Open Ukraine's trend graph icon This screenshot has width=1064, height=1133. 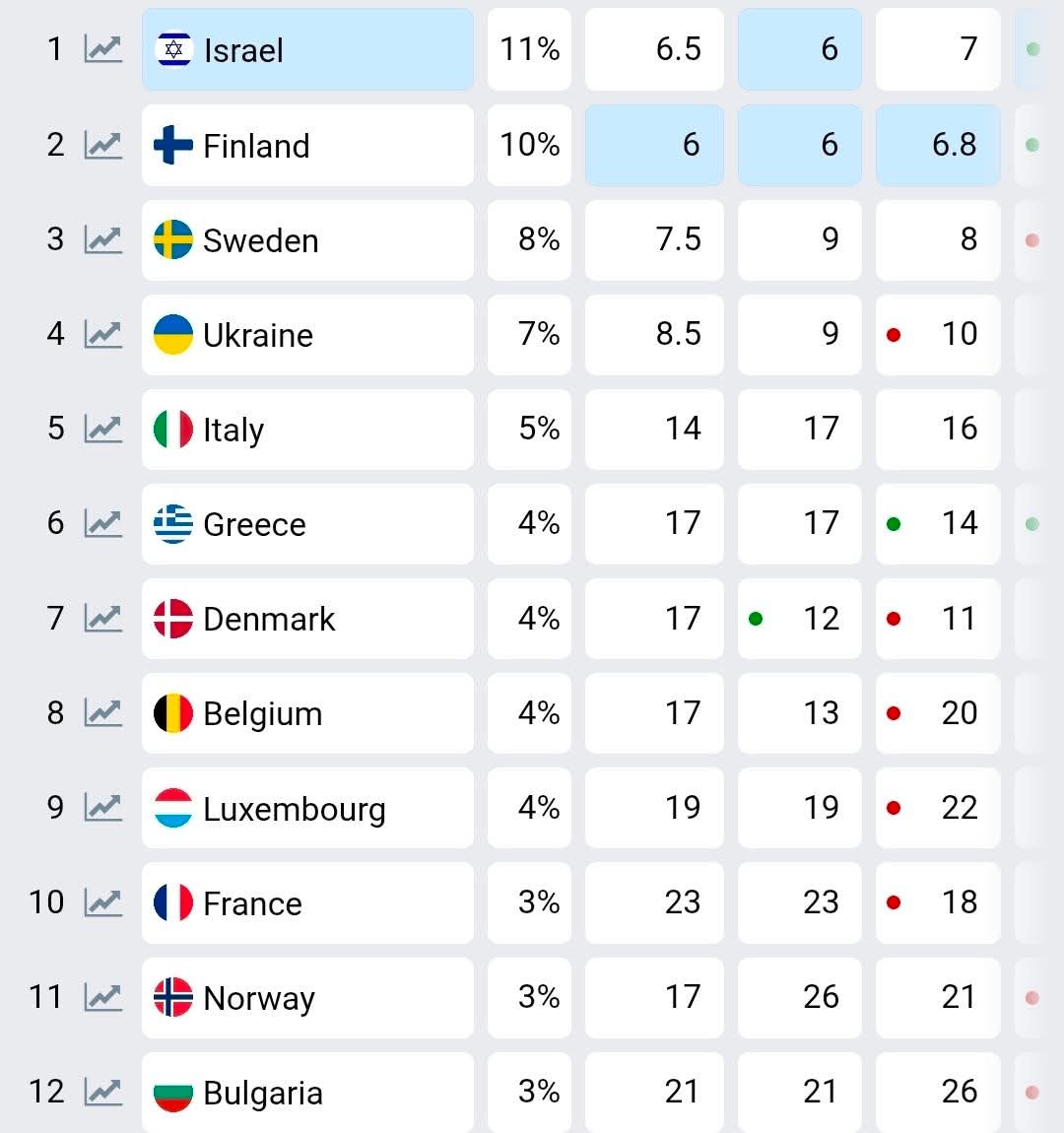click(102, 334)
